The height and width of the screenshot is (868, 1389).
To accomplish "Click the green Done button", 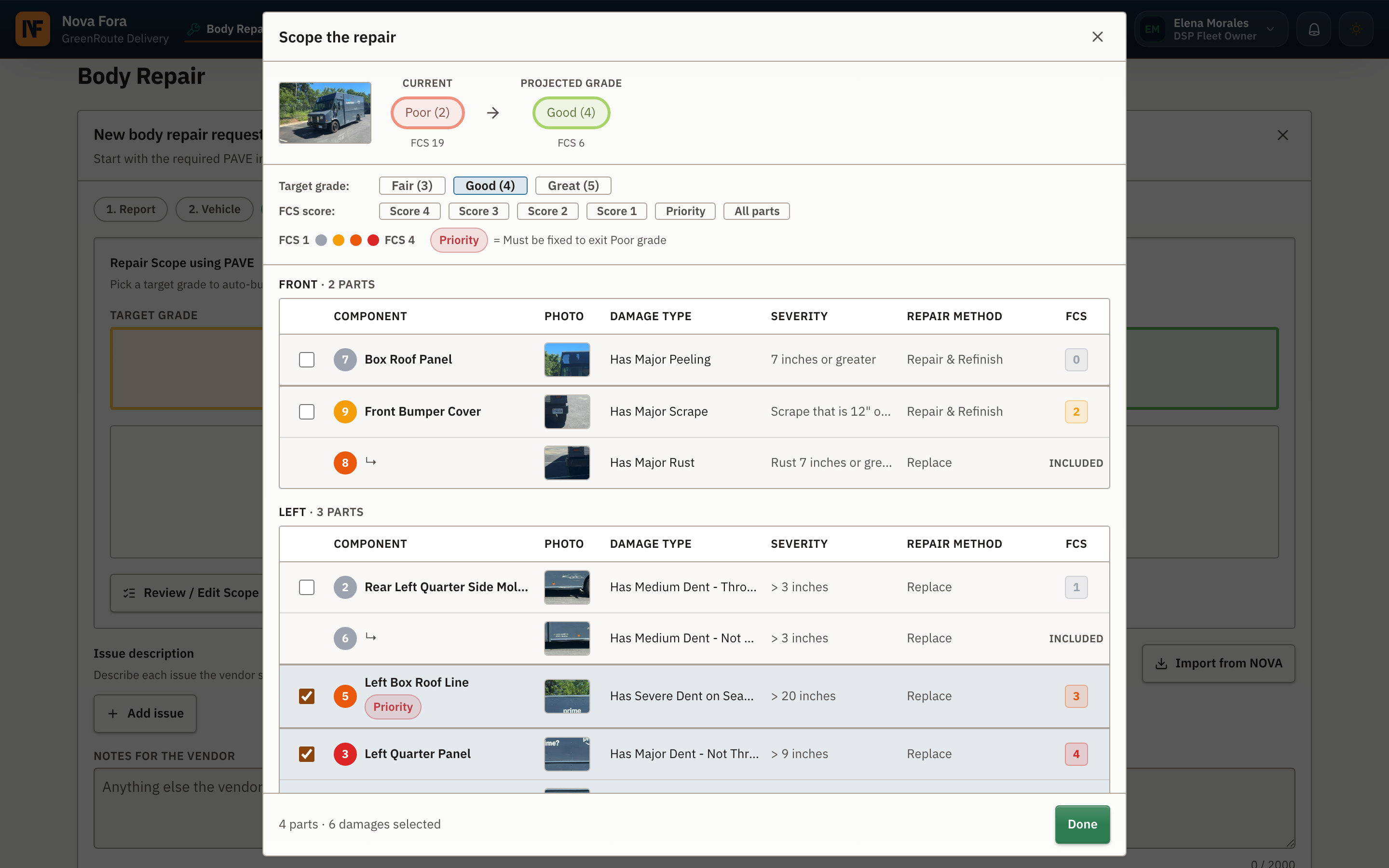I will click(1082, 825).
